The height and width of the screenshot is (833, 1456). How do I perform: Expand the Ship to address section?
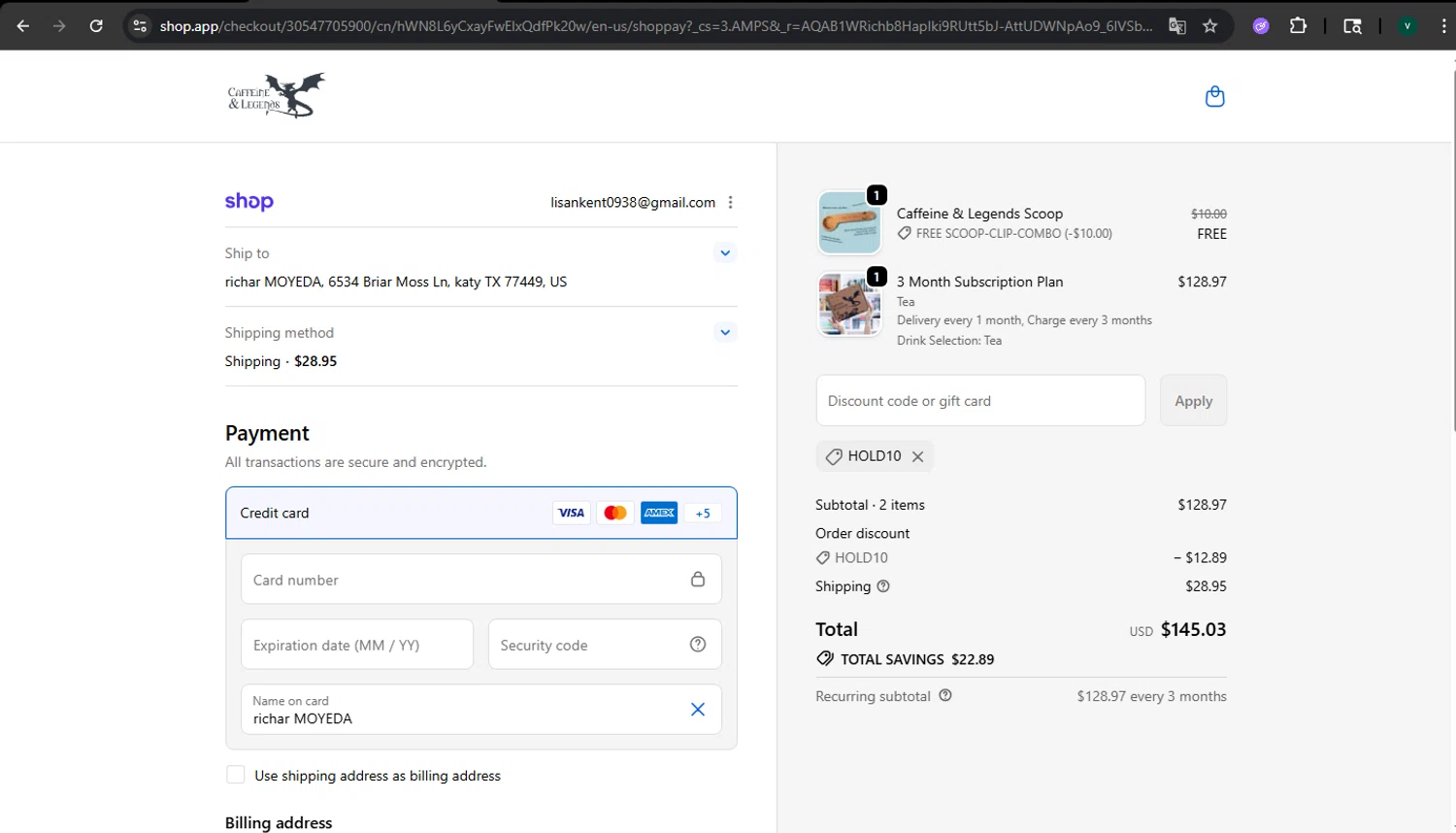point(725,253)
